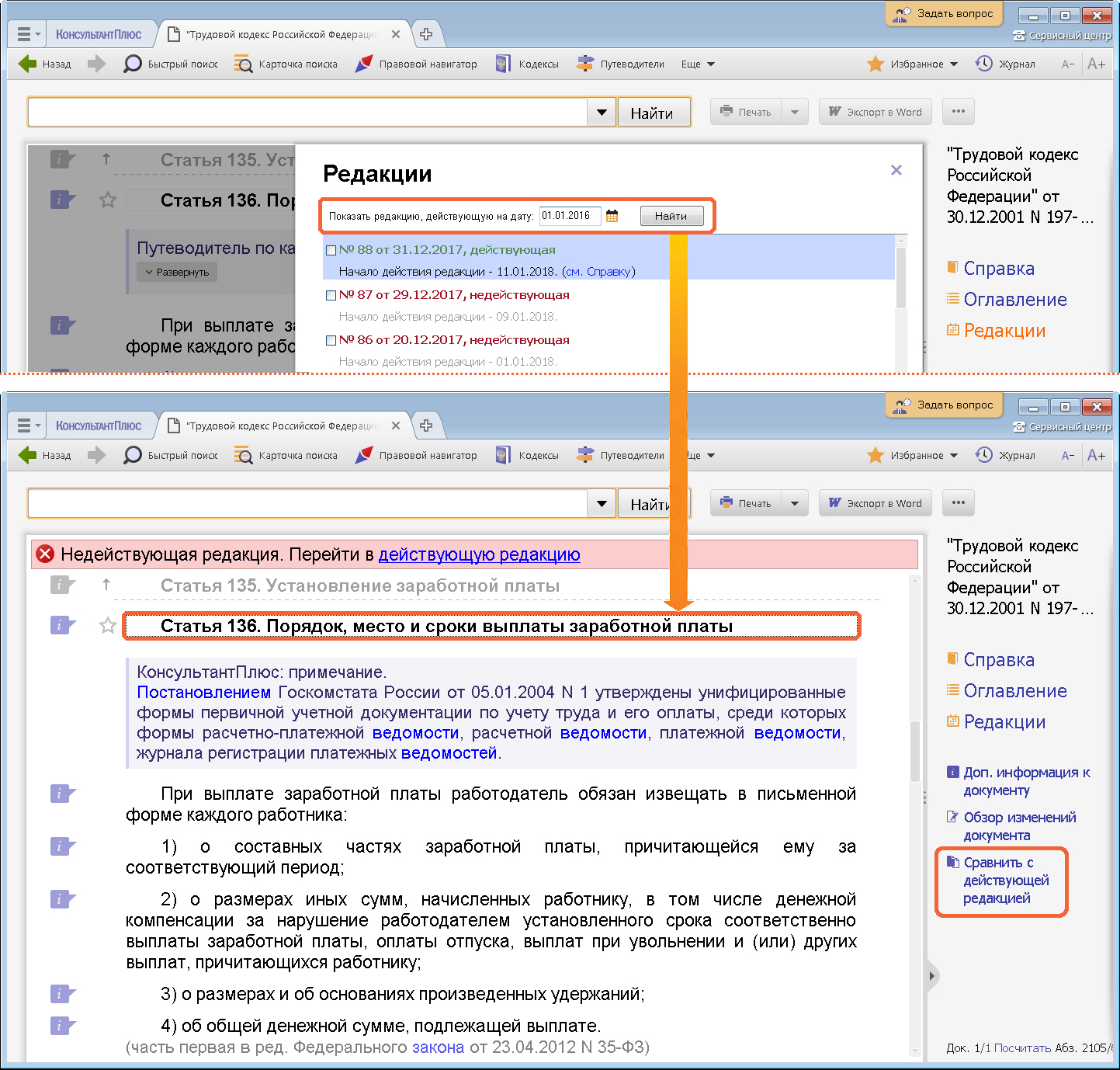Click the star icon next to Статья 136 in the lower window
The width and height of the screenshot is (1120, 1070).
click(x=108, y=626)
